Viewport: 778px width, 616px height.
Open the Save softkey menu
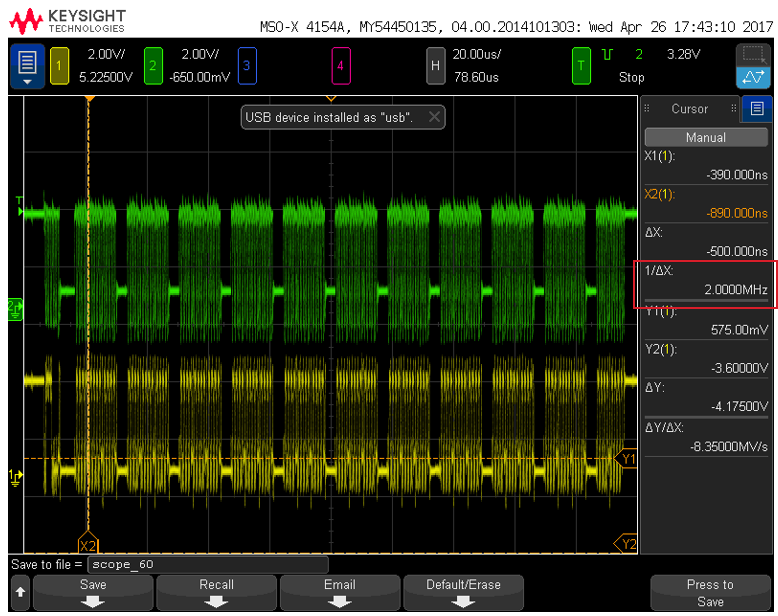(92, 592)
